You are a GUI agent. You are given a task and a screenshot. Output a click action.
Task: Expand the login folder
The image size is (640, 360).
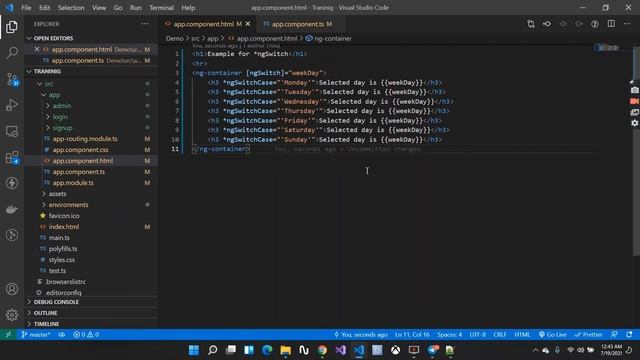[60, 117]
